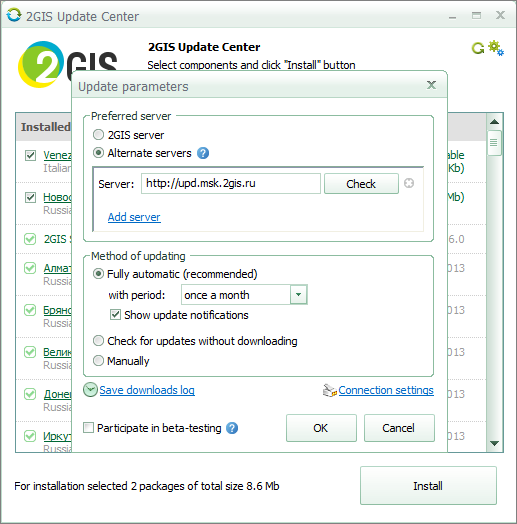
Task: Click green checkmark for Донец row
Action: [30, 394]
